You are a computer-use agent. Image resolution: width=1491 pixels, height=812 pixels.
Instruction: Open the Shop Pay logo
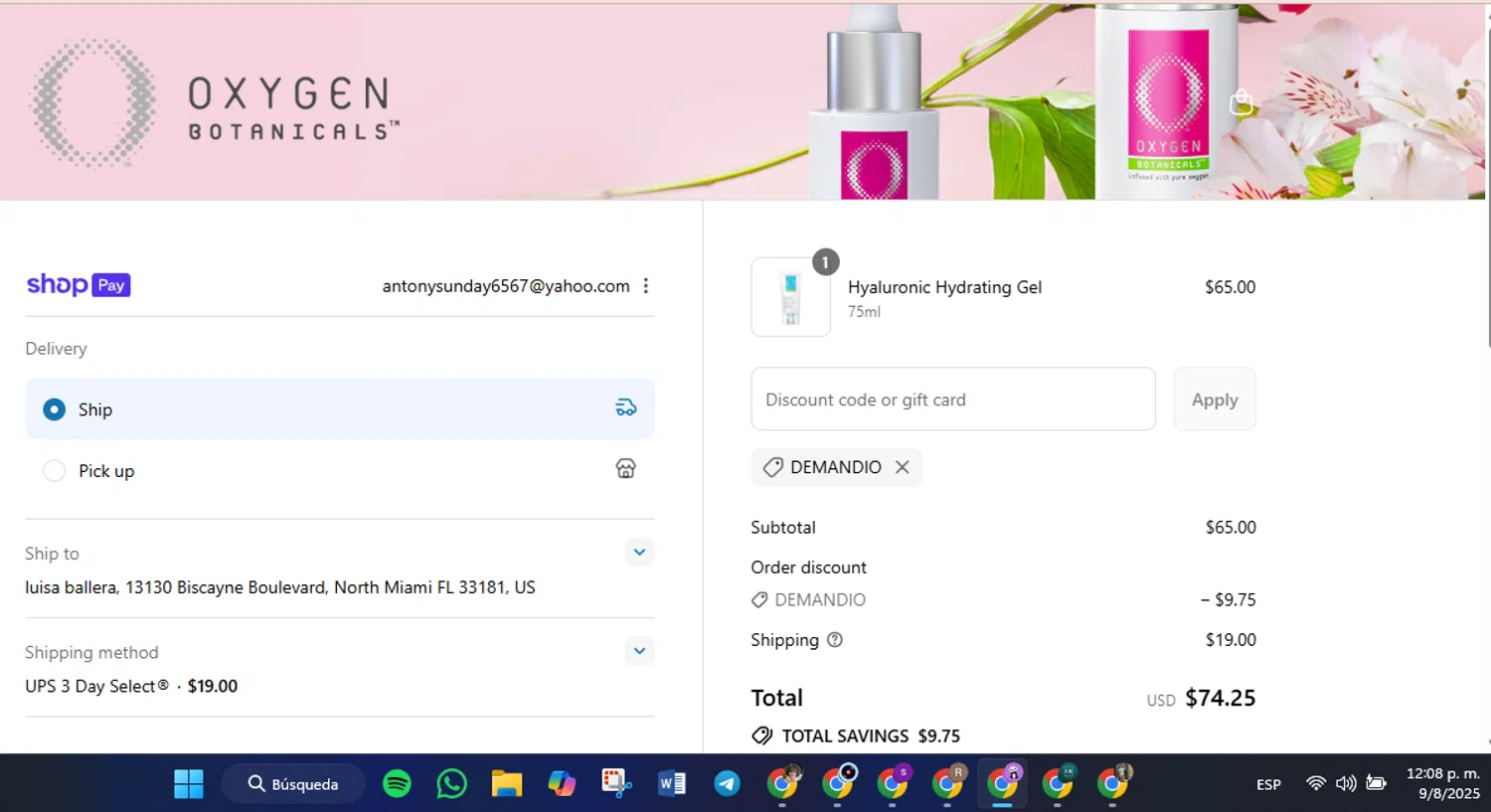79,285
